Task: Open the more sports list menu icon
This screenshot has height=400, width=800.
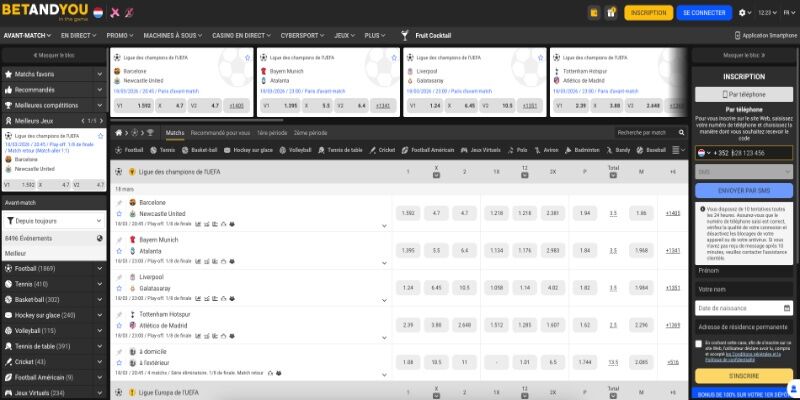Action: point(676,150)
